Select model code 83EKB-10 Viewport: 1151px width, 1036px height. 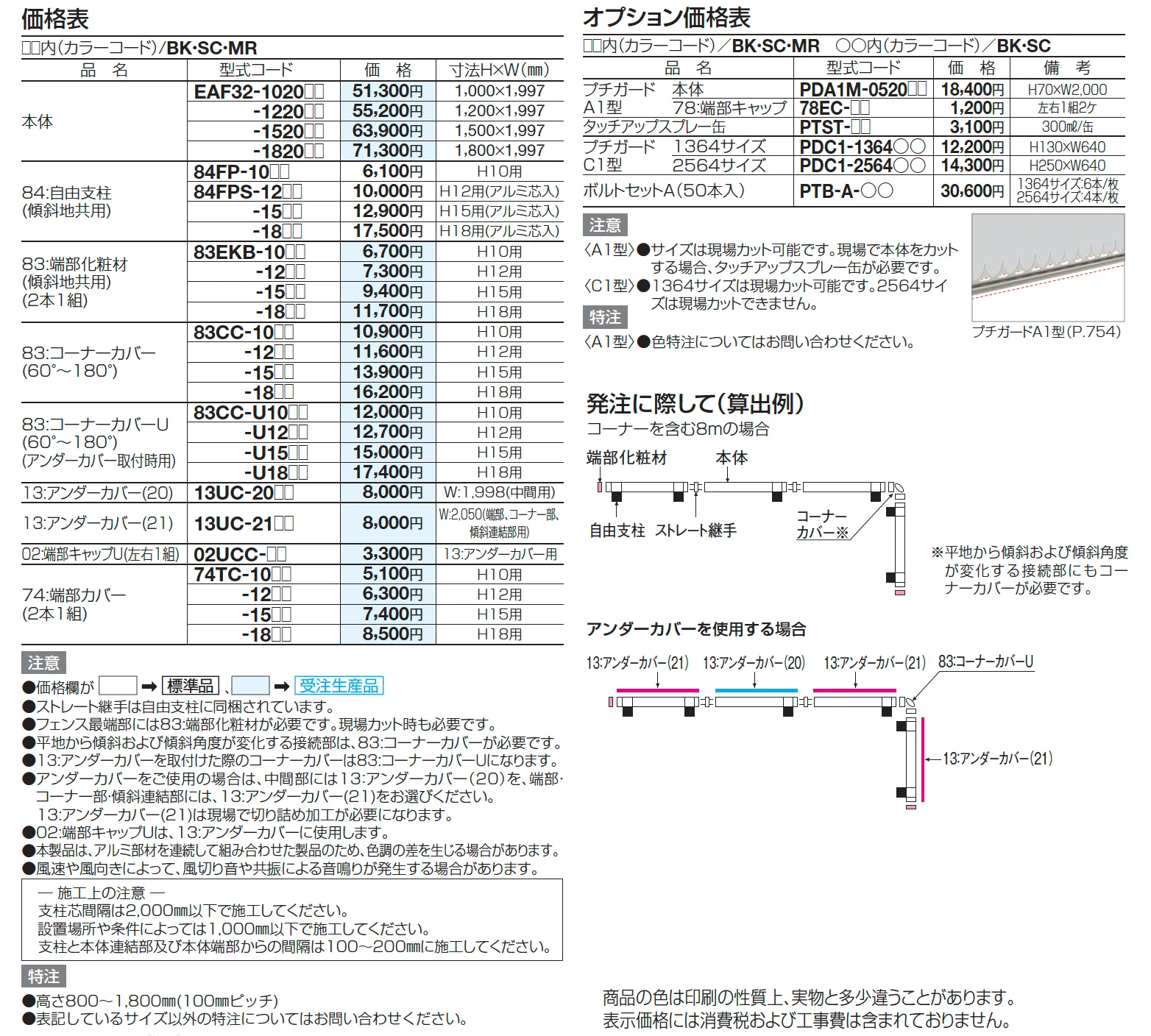point(249,252)
